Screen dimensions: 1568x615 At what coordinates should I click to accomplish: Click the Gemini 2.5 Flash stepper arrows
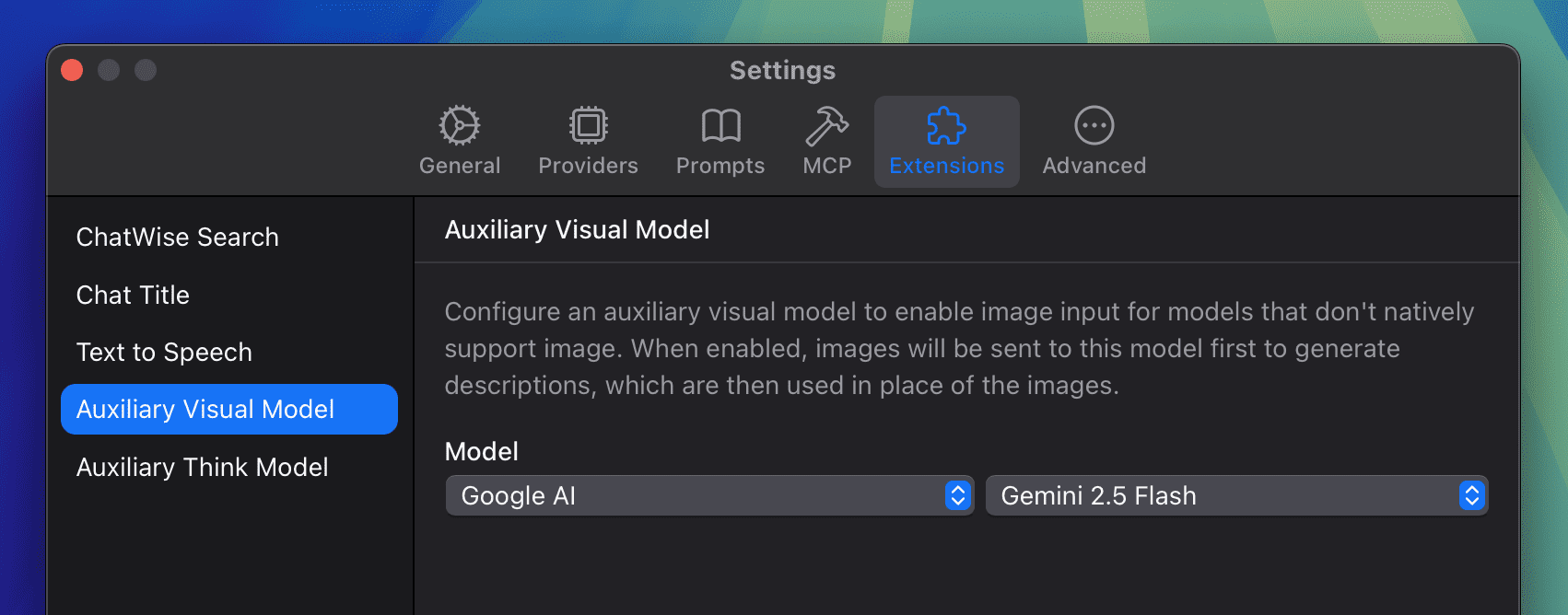(x=1472, y=495)
